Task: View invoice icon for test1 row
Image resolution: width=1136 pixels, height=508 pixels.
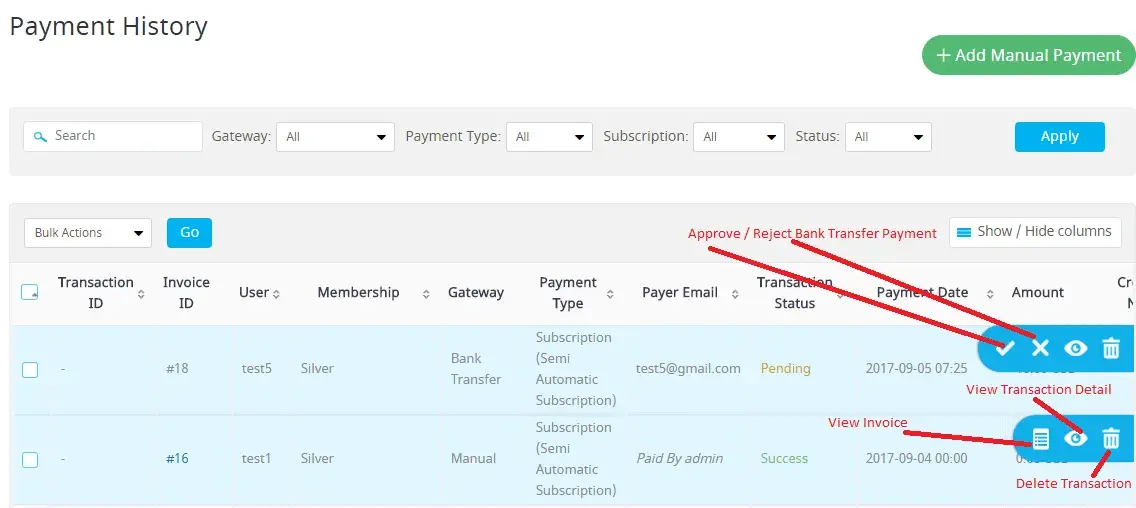Action: coord(1040,438)
